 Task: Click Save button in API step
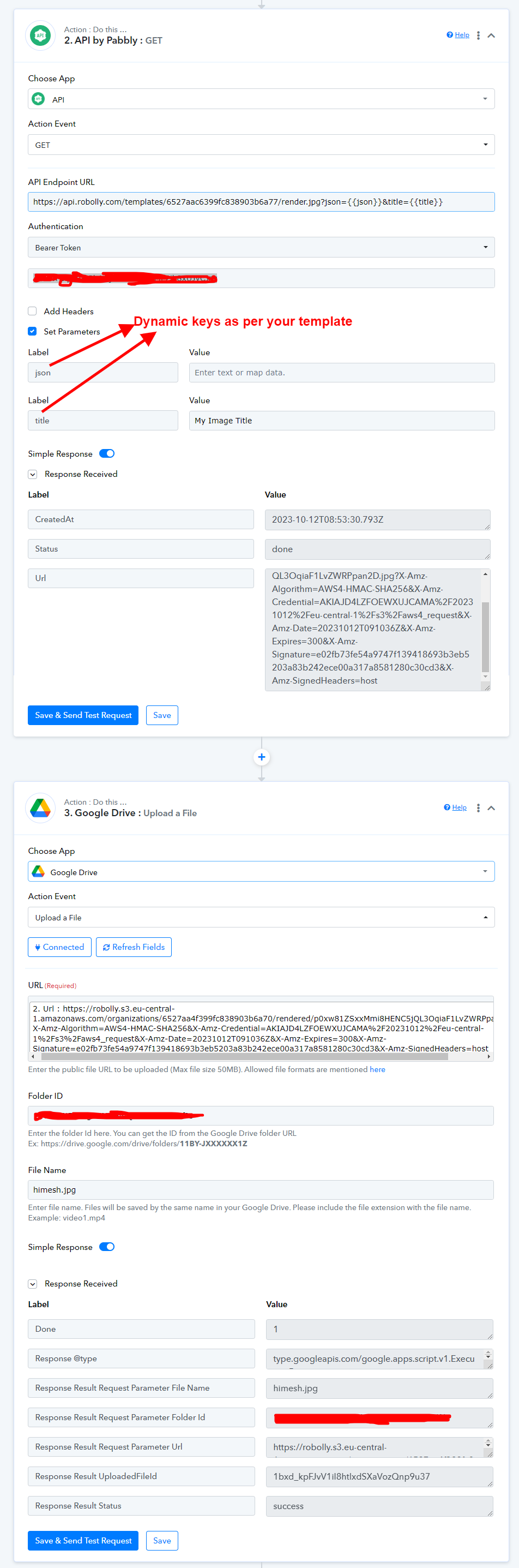162,715
